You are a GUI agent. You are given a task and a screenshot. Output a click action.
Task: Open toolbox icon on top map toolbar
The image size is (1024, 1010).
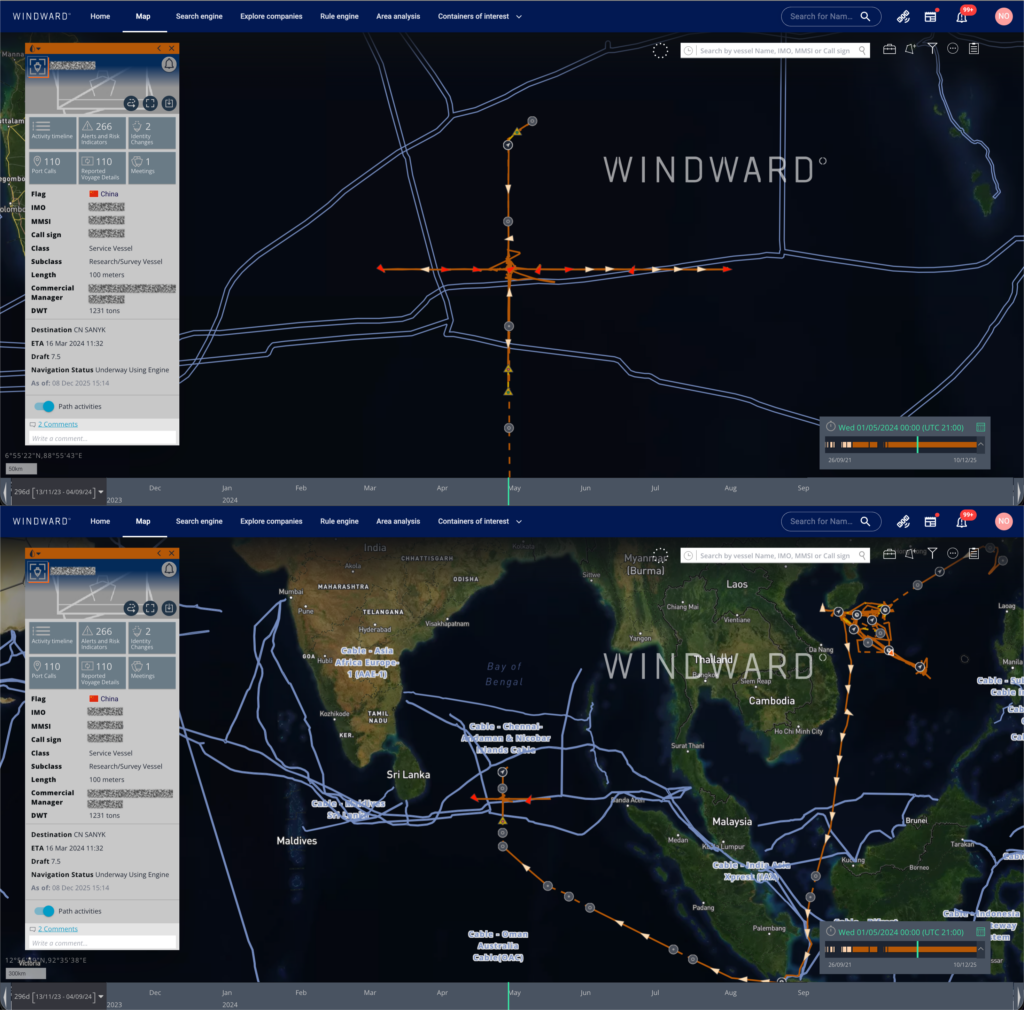click(x=889, y=49)
